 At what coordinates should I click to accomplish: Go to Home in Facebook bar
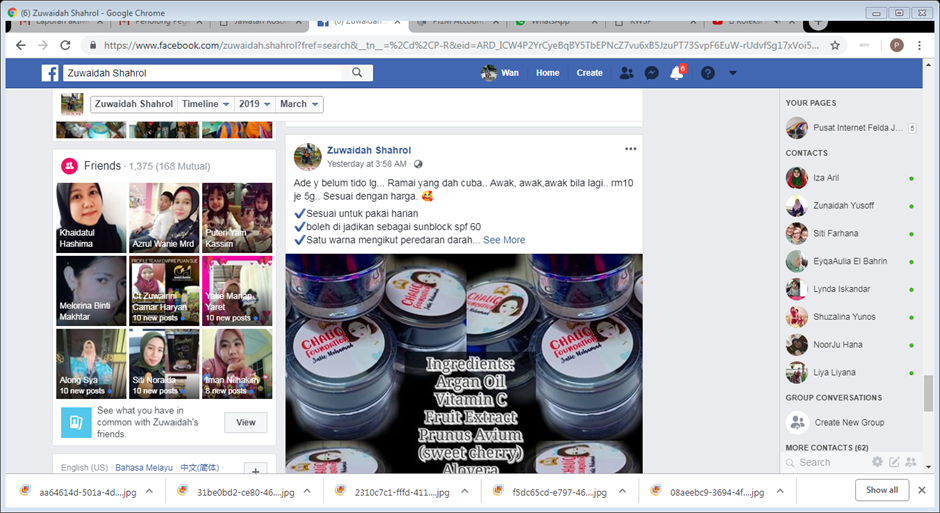547,73
